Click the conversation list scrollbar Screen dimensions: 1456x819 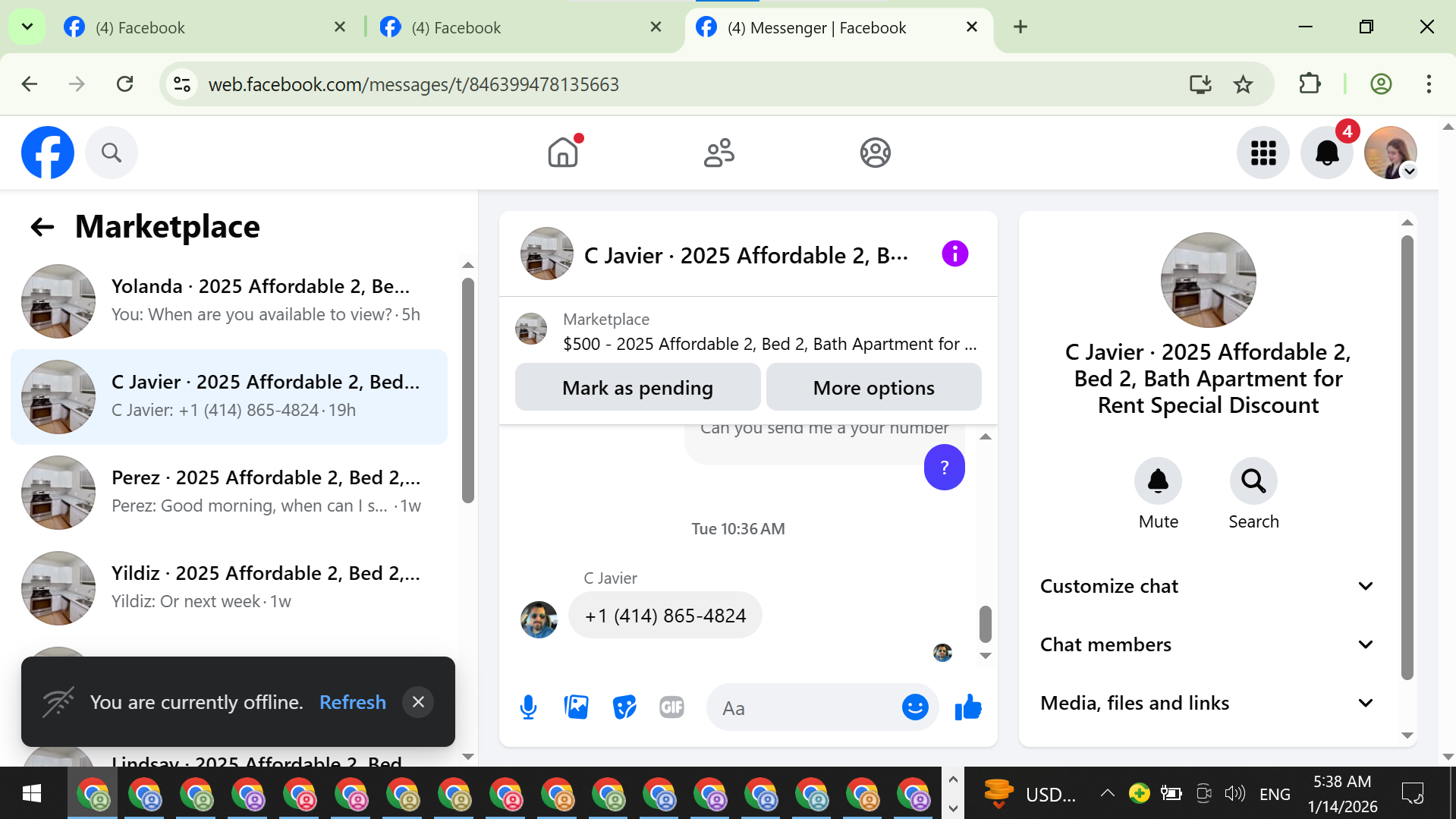tap(468, 391)
